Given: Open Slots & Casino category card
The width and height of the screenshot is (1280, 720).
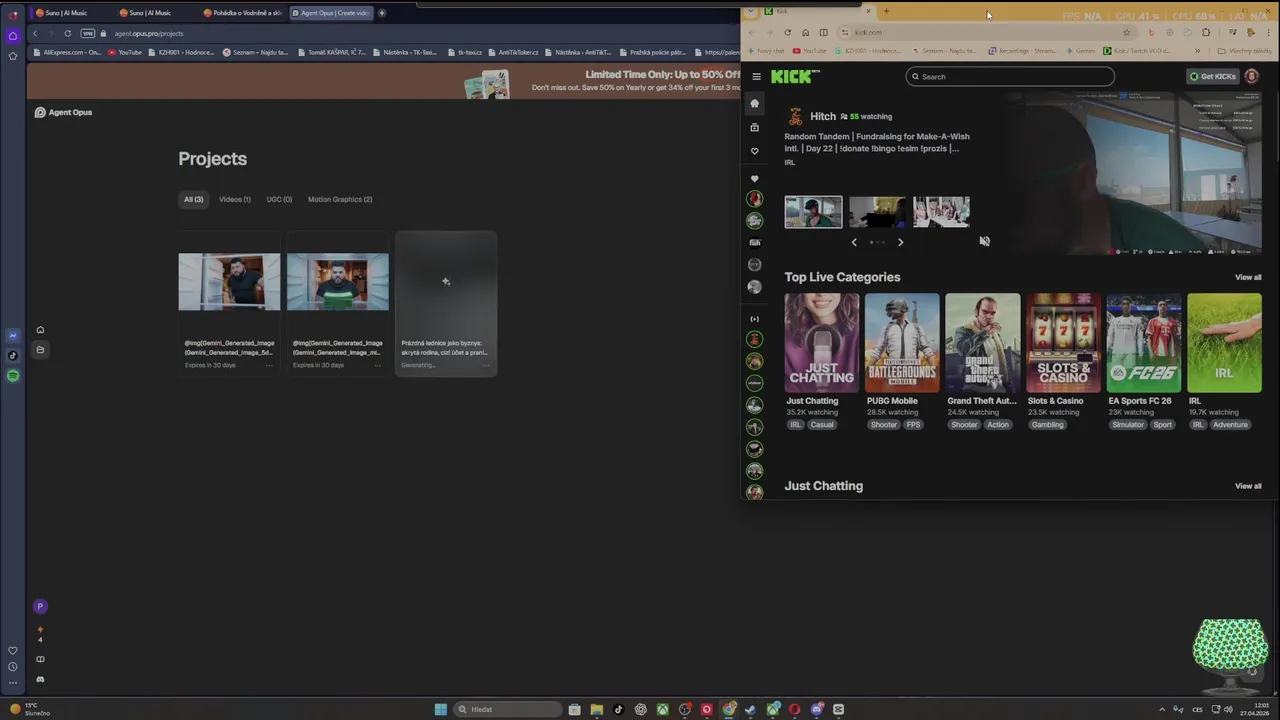Looking at the screenshot, I should pos(1063,343).
